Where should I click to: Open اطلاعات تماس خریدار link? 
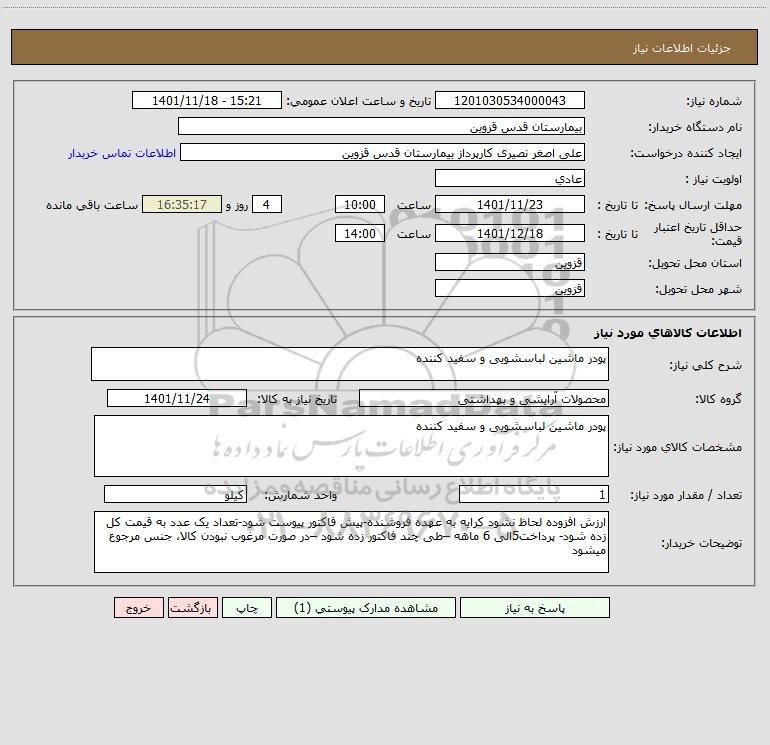coord(122,153)
